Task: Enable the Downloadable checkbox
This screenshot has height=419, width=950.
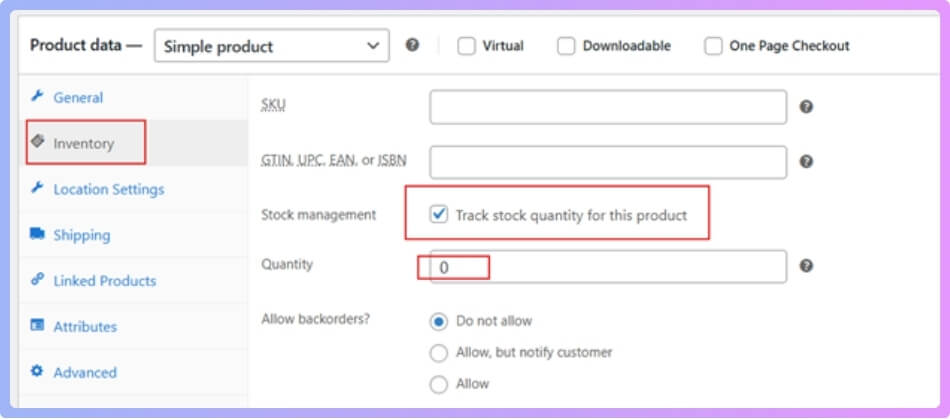Action: (x=566, y=46)
